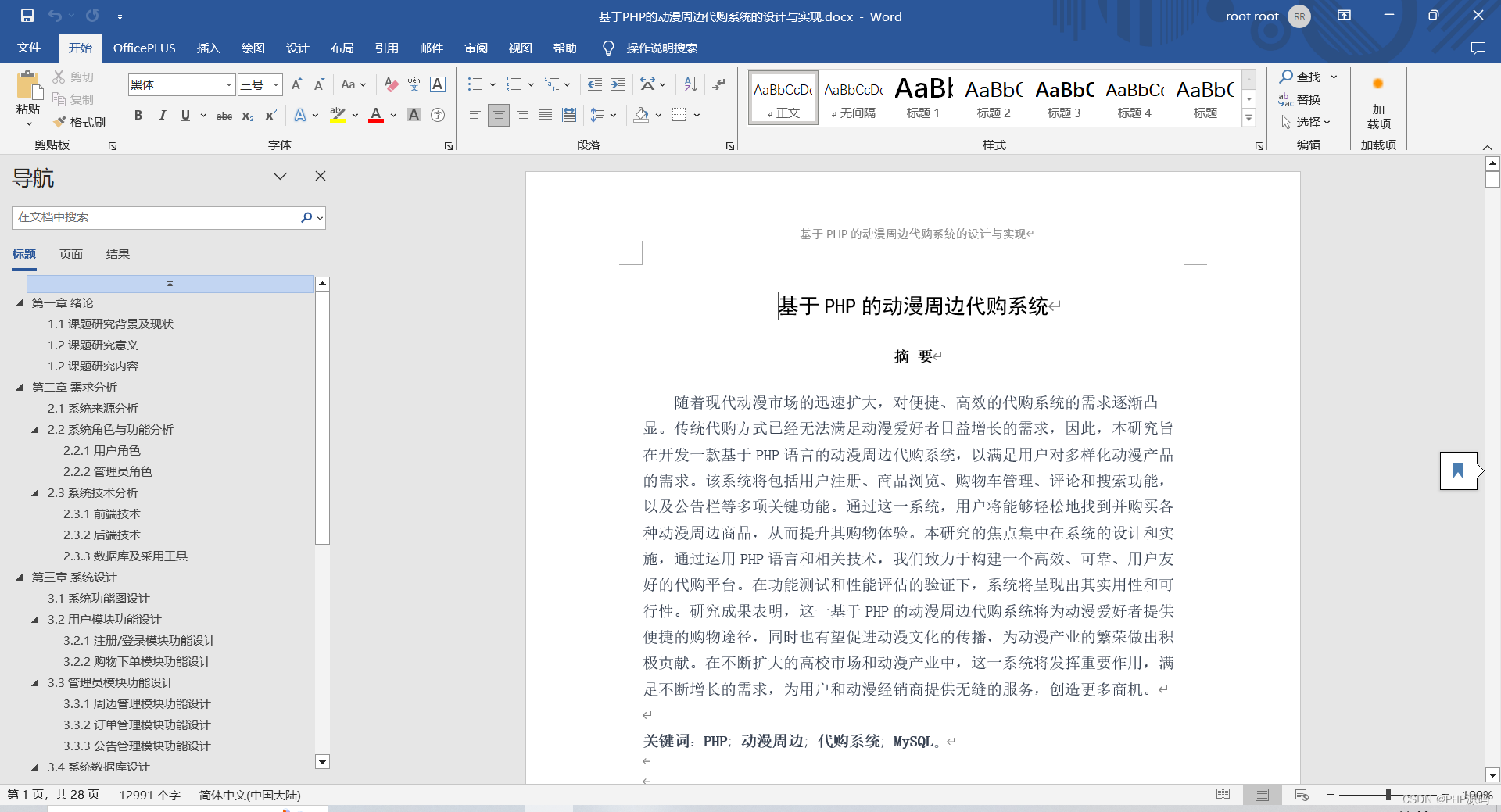This screenshot has height=812, width=1501.
Task: Jump to 3.3.2 订单管理模块功能设计
Action: pos(137,725)
